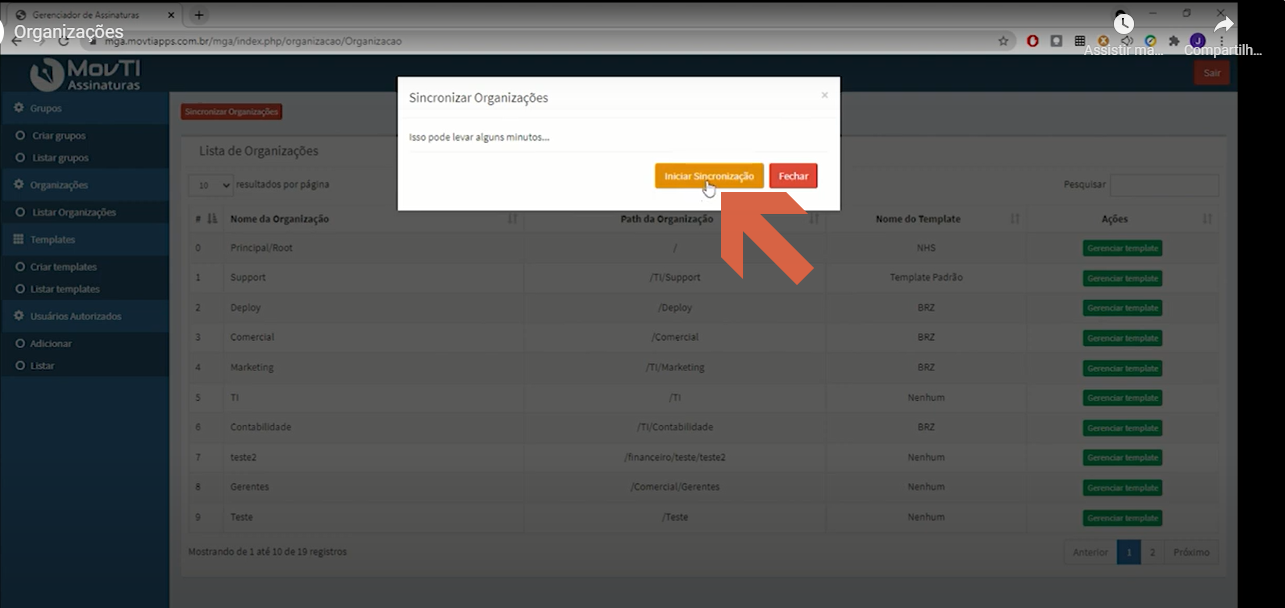Click the Template Padrão cell
1285x608 pixels.
(926, 278)
